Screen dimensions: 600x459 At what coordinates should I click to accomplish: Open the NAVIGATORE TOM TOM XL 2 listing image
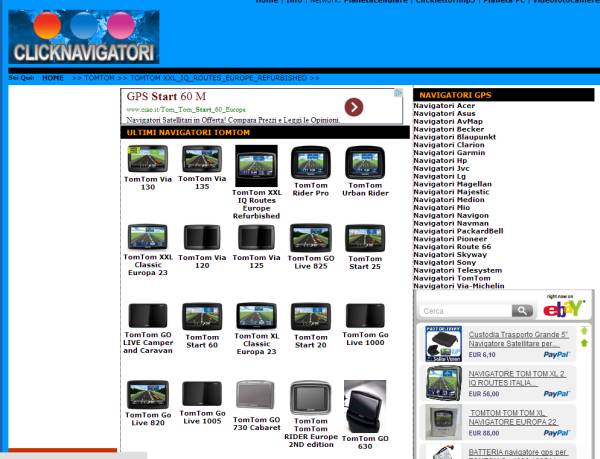[x=443, y=383]
